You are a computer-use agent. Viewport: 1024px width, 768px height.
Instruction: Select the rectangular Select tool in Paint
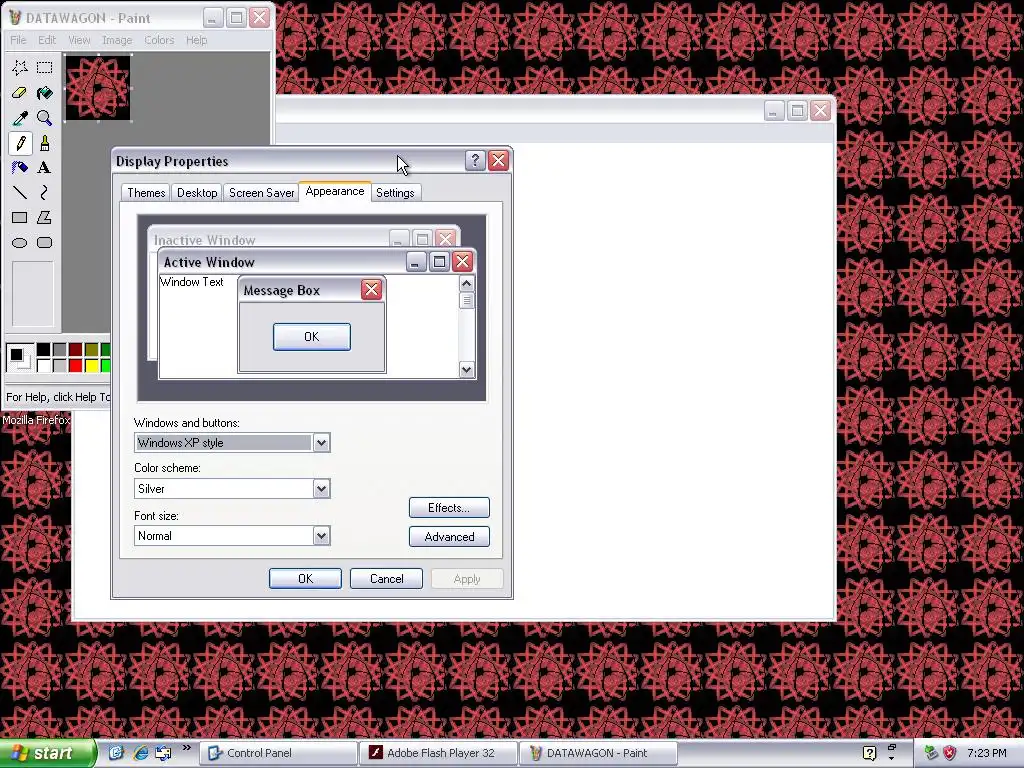(x=44, y=67)
